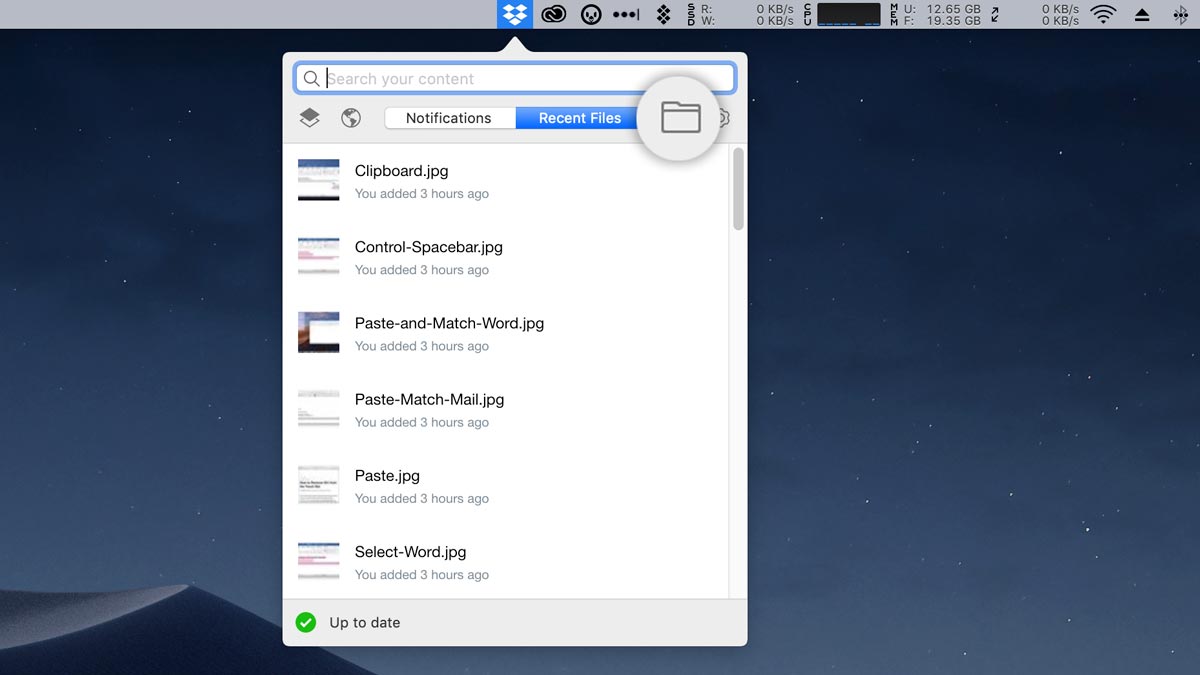Select the Clipboard.jpg file name
Image resolution: width=1200 pixels, height=675 pixels.
(402, 171)
